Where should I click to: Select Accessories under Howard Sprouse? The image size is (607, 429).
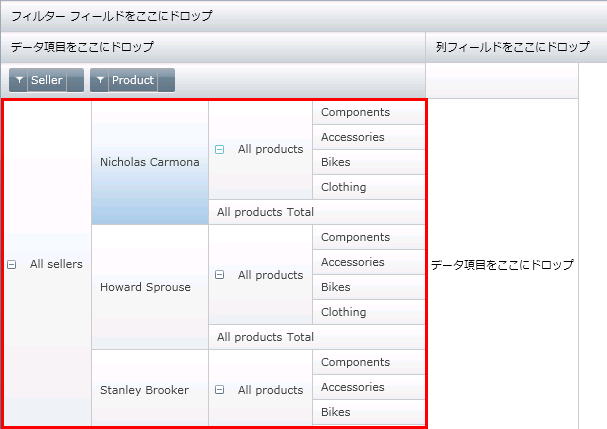[x=353, y=262]
